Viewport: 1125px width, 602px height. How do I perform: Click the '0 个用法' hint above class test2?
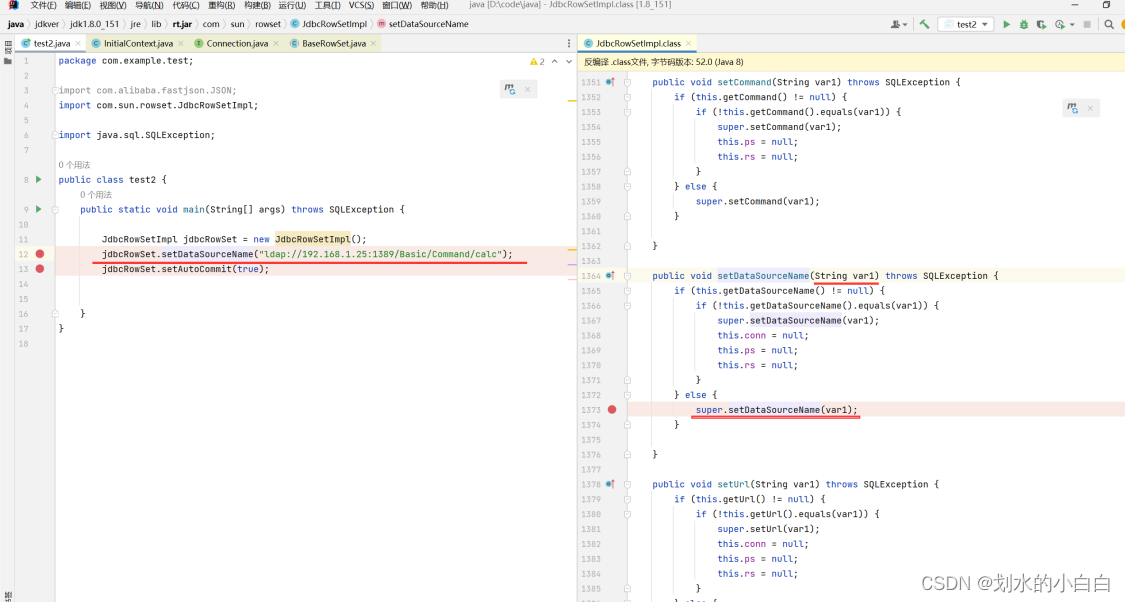pos(75,165)
